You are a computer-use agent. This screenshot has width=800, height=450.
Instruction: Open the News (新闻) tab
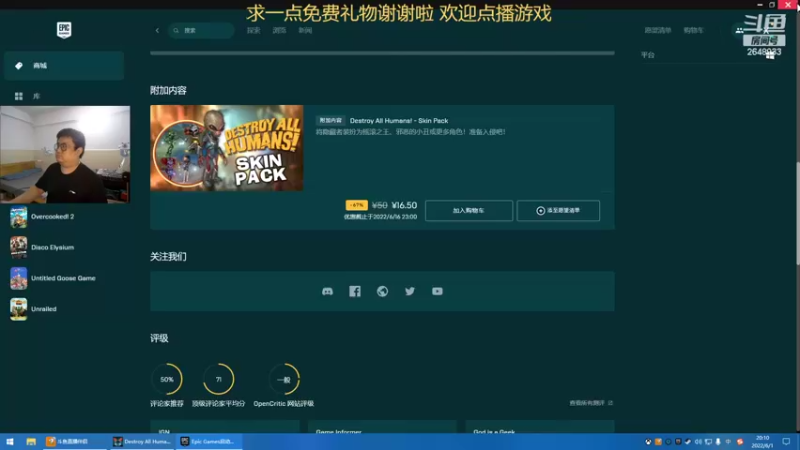[x=305, y=30]
